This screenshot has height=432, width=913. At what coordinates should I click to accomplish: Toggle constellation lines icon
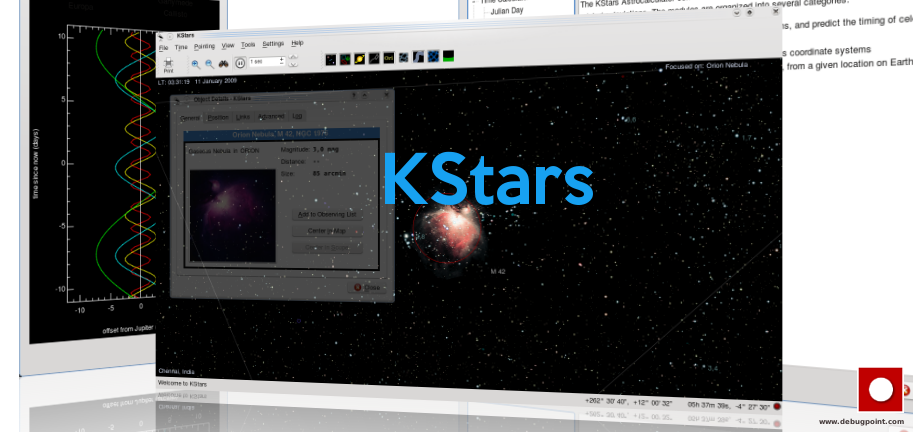[374, 58]
